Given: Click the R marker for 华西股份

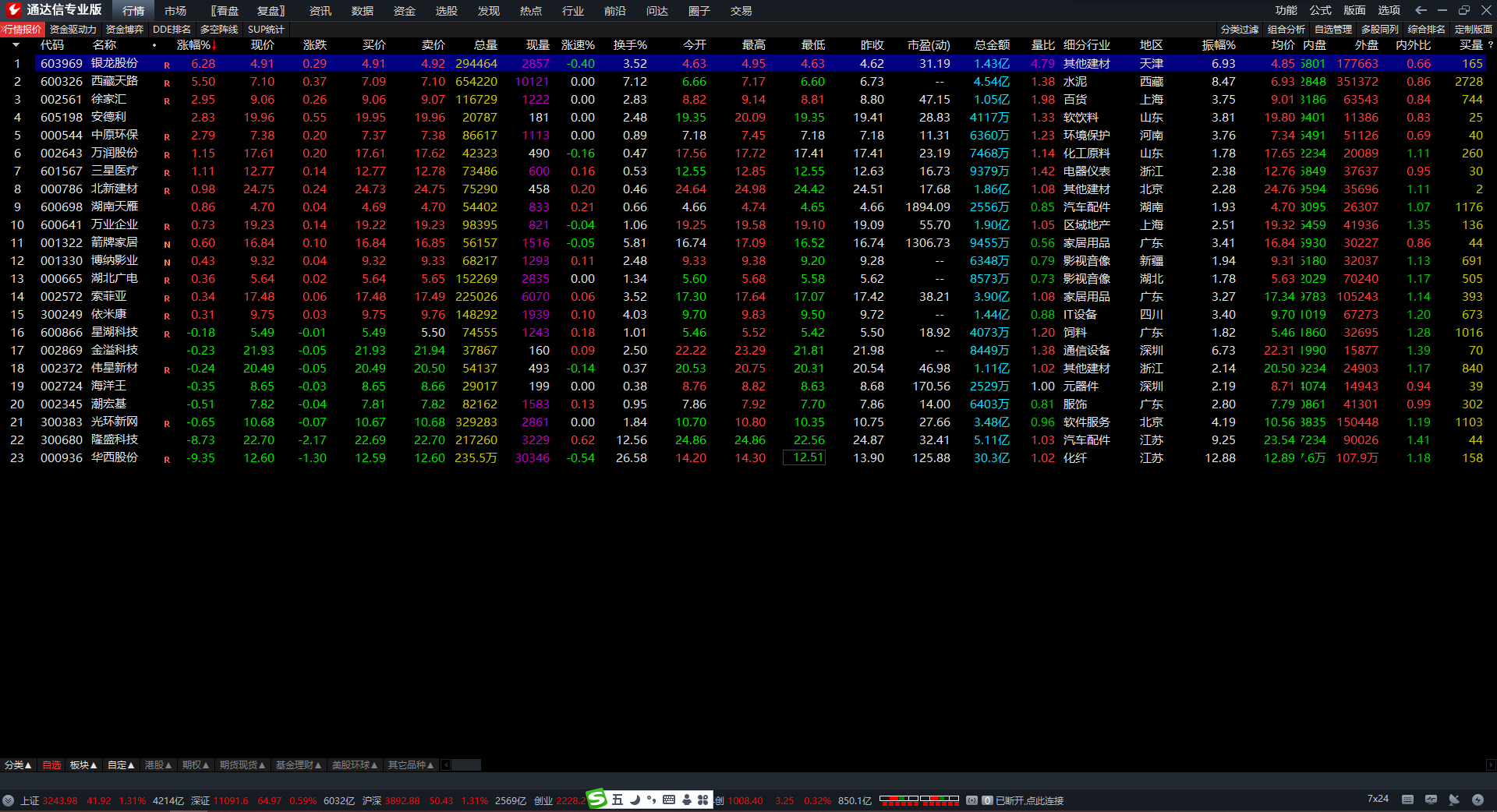Looking at the screenshot, I should pos(167,459).
